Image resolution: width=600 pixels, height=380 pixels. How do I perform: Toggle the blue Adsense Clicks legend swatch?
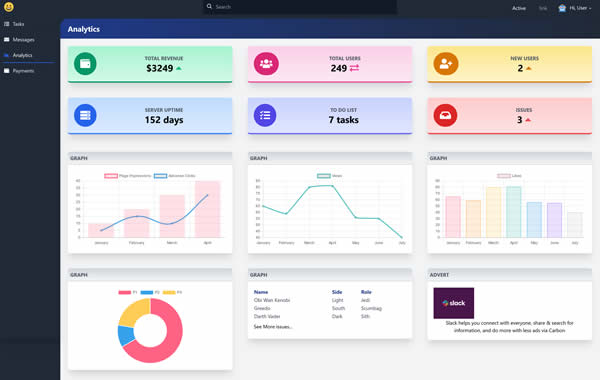tap(160, 176)
